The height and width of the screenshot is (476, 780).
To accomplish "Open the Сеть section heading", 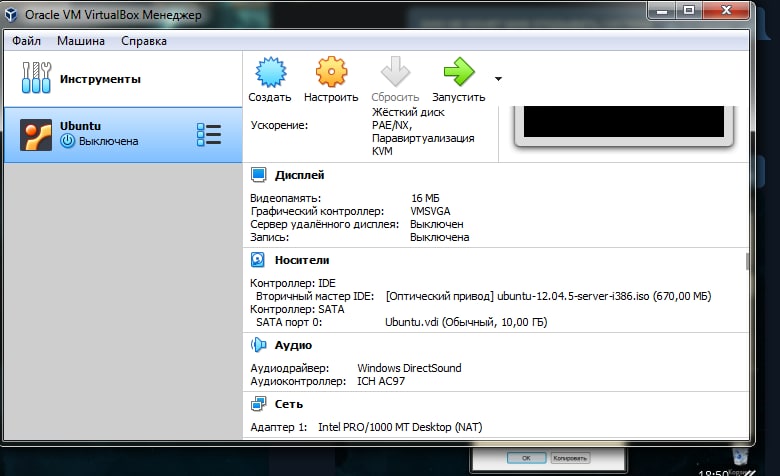I will pyautogui.click(x=289, y=404).
